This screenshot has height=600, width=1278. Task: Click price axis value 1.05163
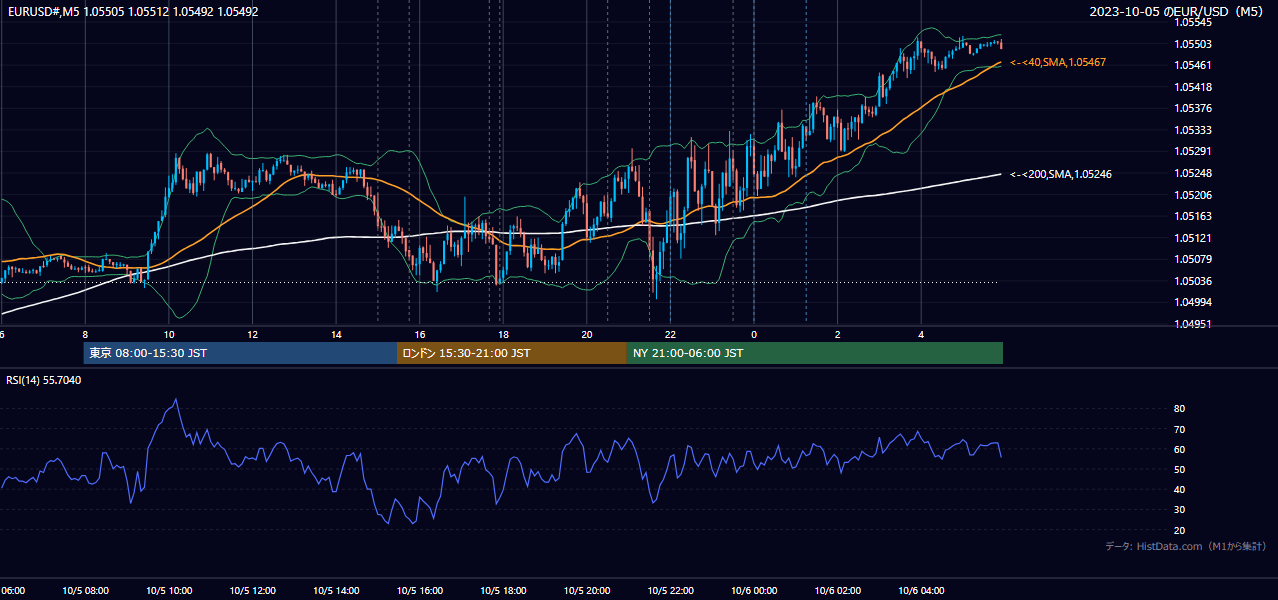pos(1193,216)
